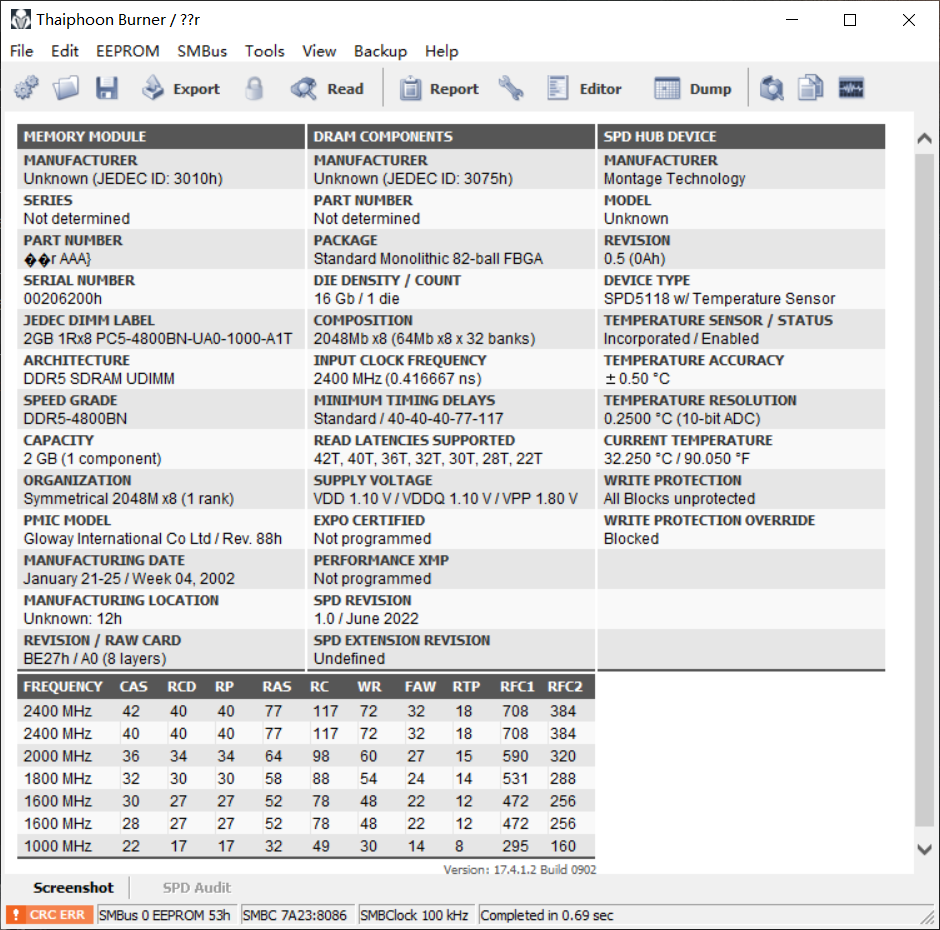This screenshot has height=930, width=940.
Task: Click the SMBClock 100 kHz status field
Action: point(415,915)
